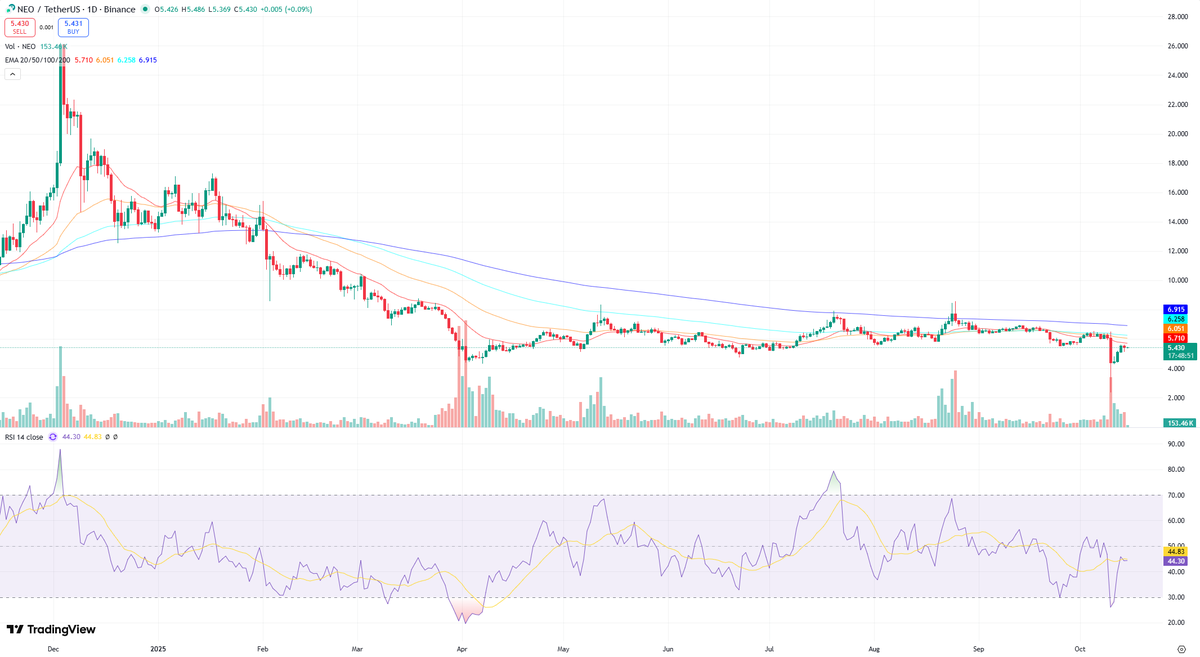Click the Binance exchange name in the header
This screenshot has width=1200, height=657.
(x=119, y=10)
